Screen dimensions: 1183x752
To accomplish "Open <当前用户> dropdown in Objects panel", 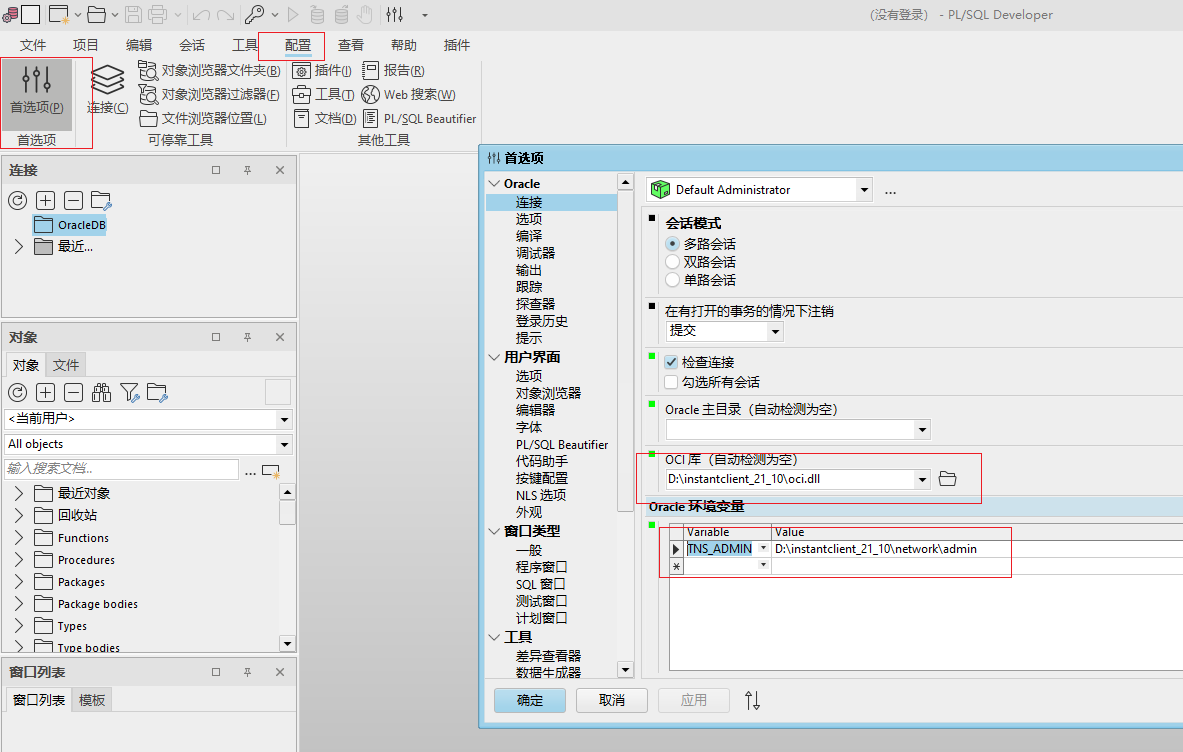I will click(x=284, y=419).
